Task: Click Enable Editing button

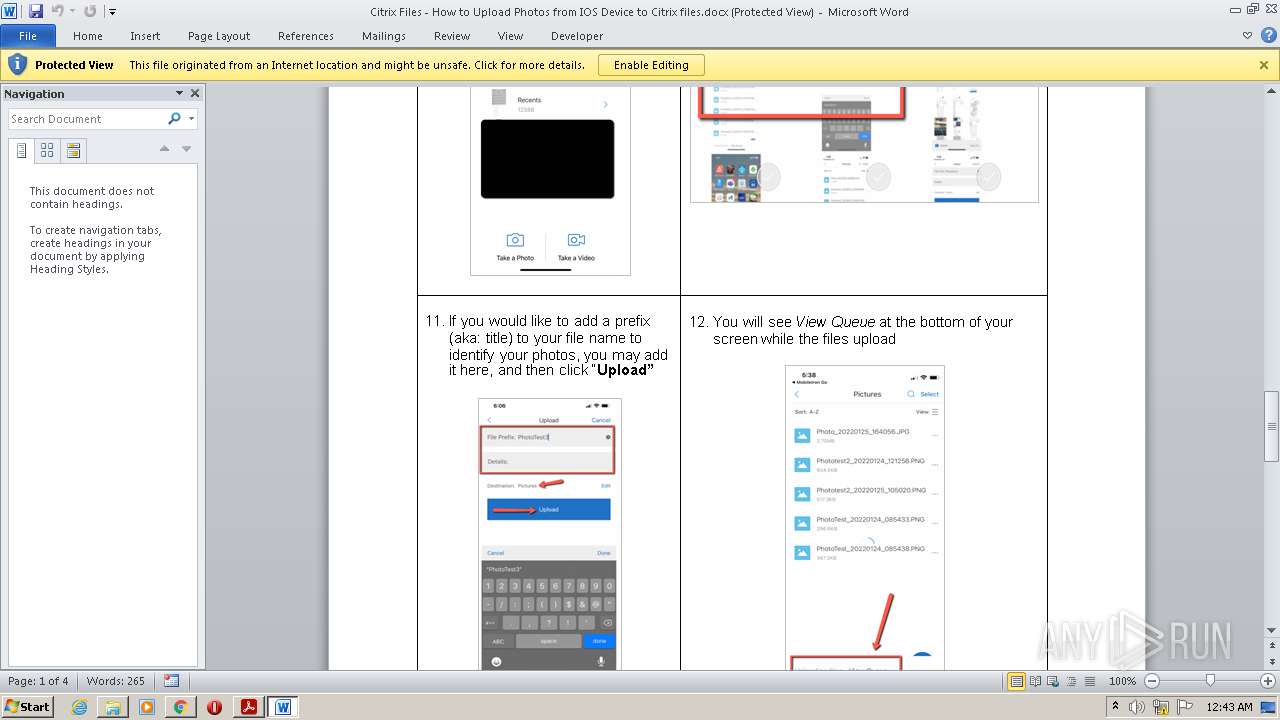Action: (651, 65)
